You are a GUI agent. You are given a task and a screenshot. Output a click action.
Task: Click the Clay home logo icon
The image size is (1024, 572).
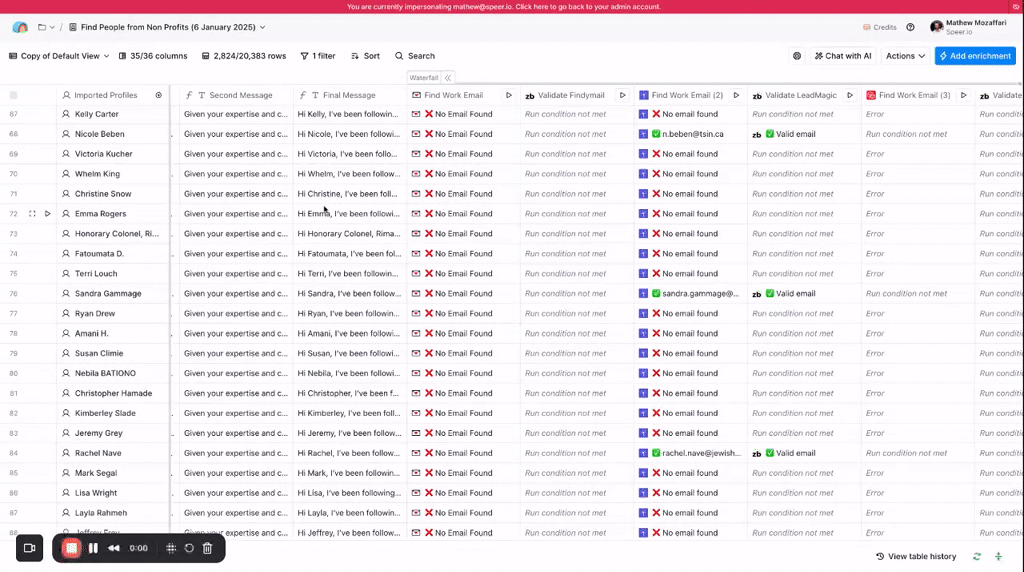(x=20, y=27)
